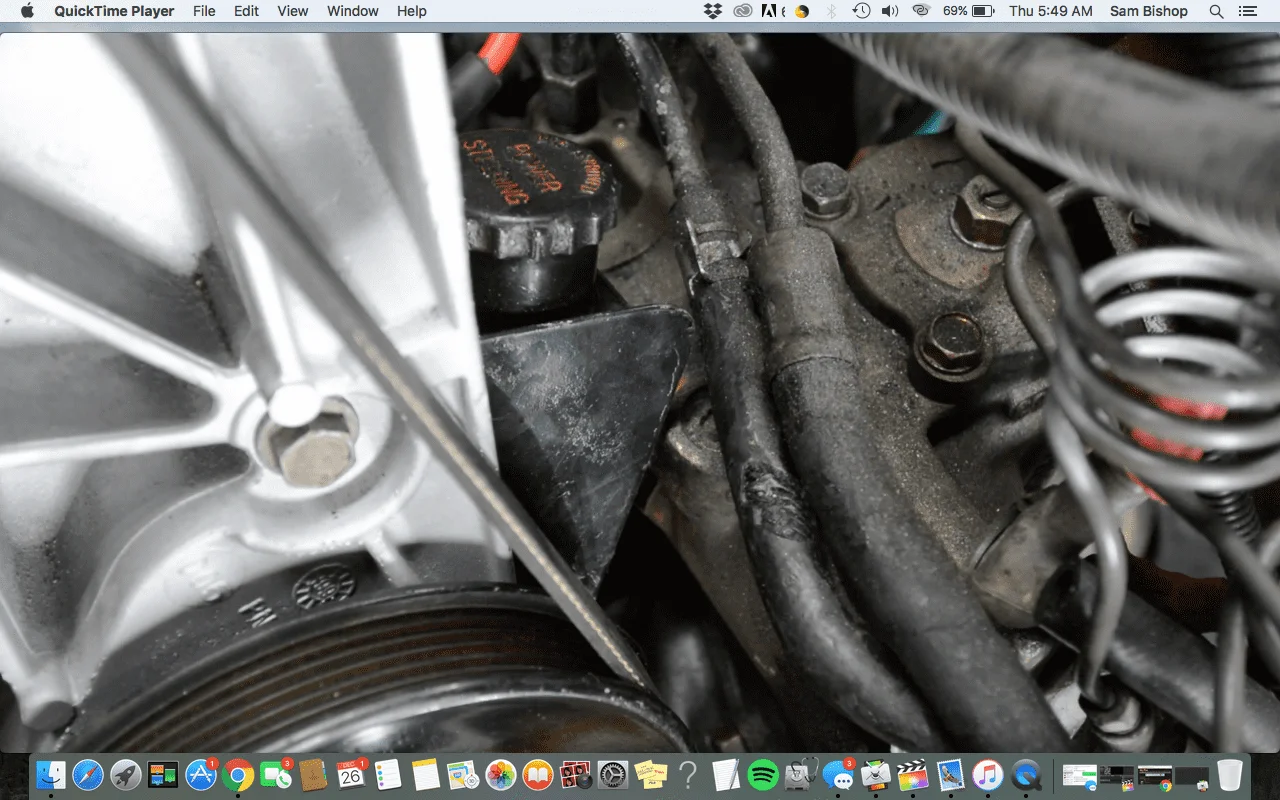Launch Spotify from the Dock
The image size is (1280, 800).
[x=763, y=774]
